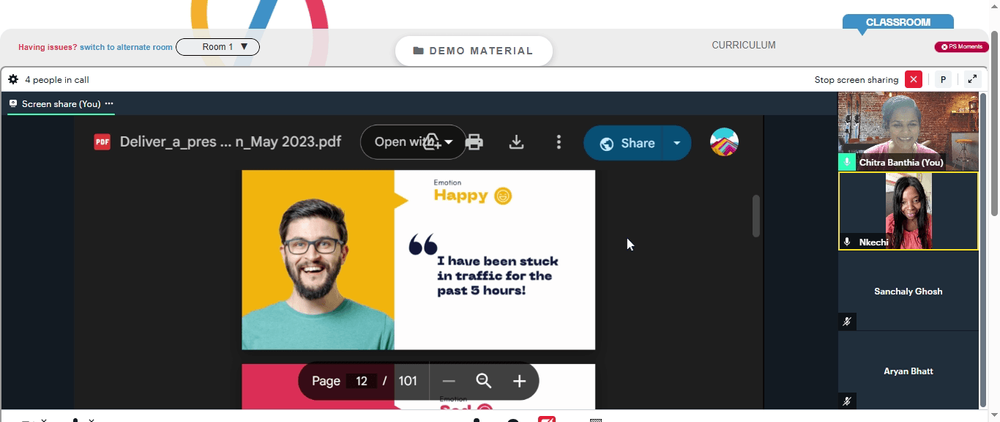
Task: Toggle Chitra Banthia's microphone indicator
Action: tap(846, 162)
